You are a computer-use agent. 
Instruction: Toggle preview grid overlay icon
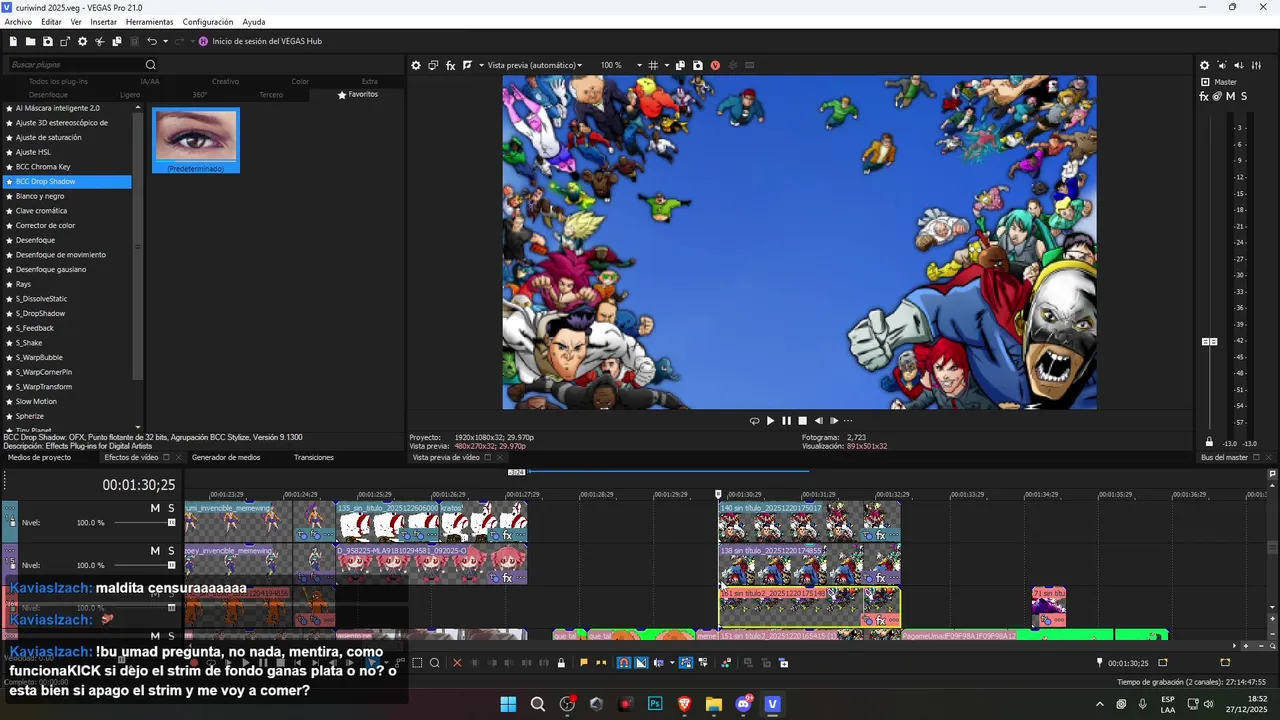coord(653,65)
